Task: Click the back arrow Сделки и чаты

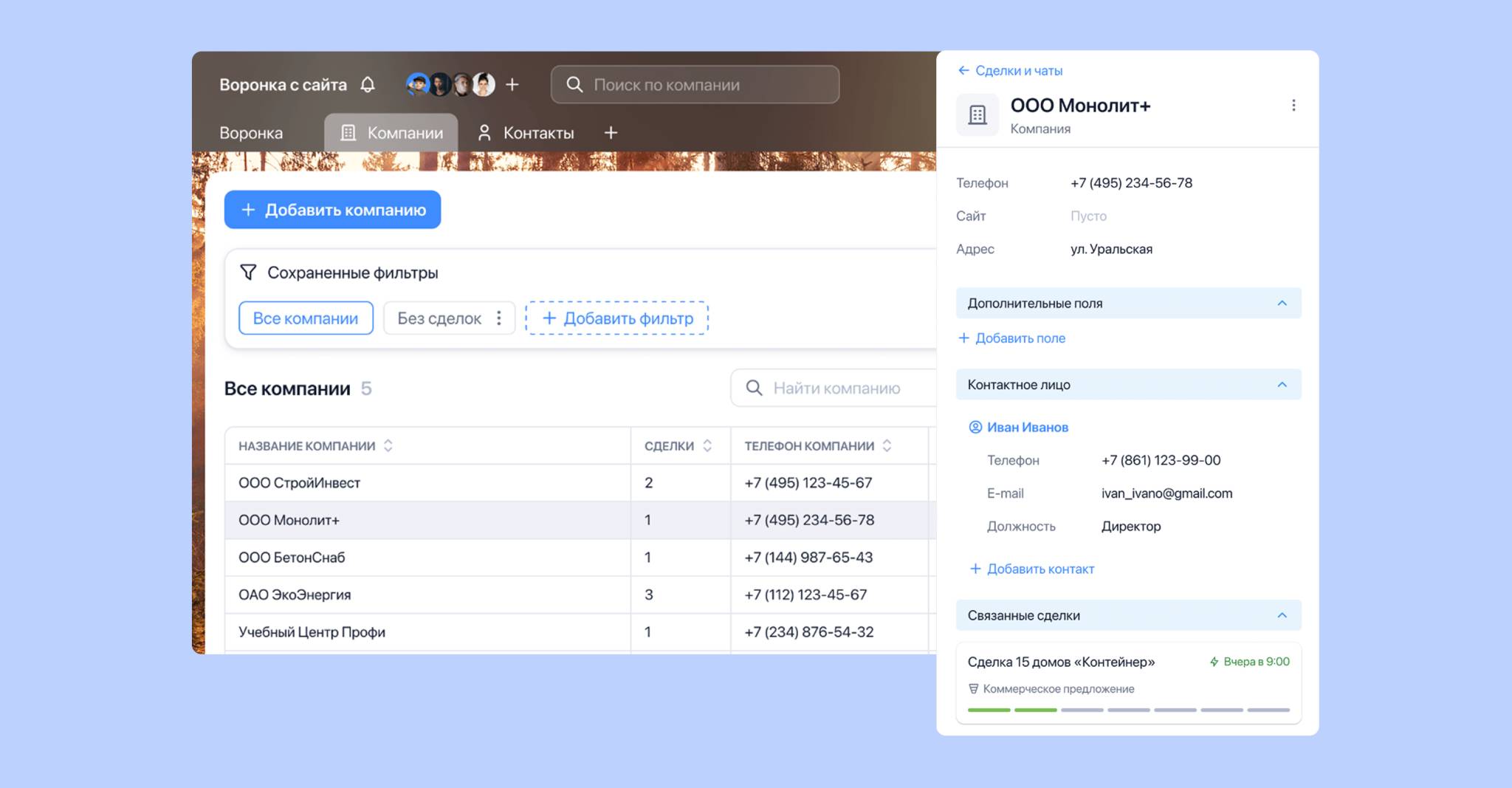Action: point(963,71)
